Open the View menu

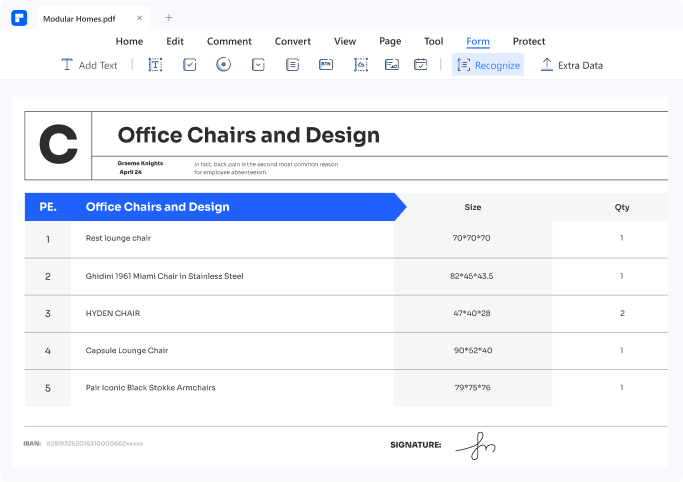click(345, 41)
